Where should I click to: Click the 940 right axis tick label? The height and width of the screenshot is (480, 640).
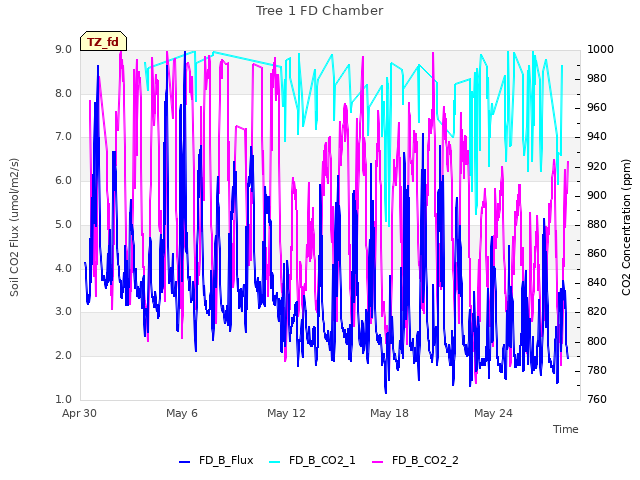tap(597, 137)
